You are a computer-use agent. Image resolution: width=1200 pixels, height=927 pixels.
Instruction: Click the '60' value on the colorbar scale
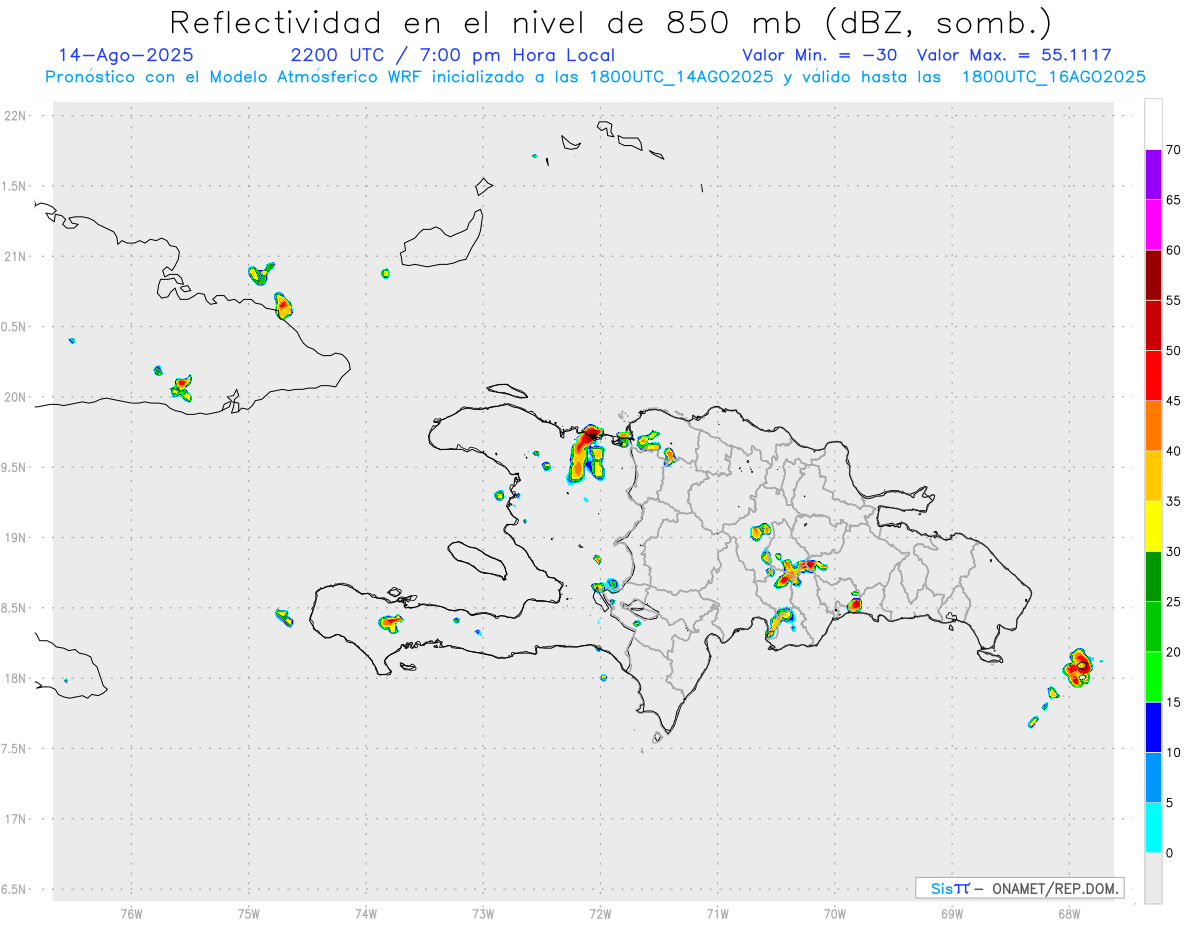(x=1174, y=250)
